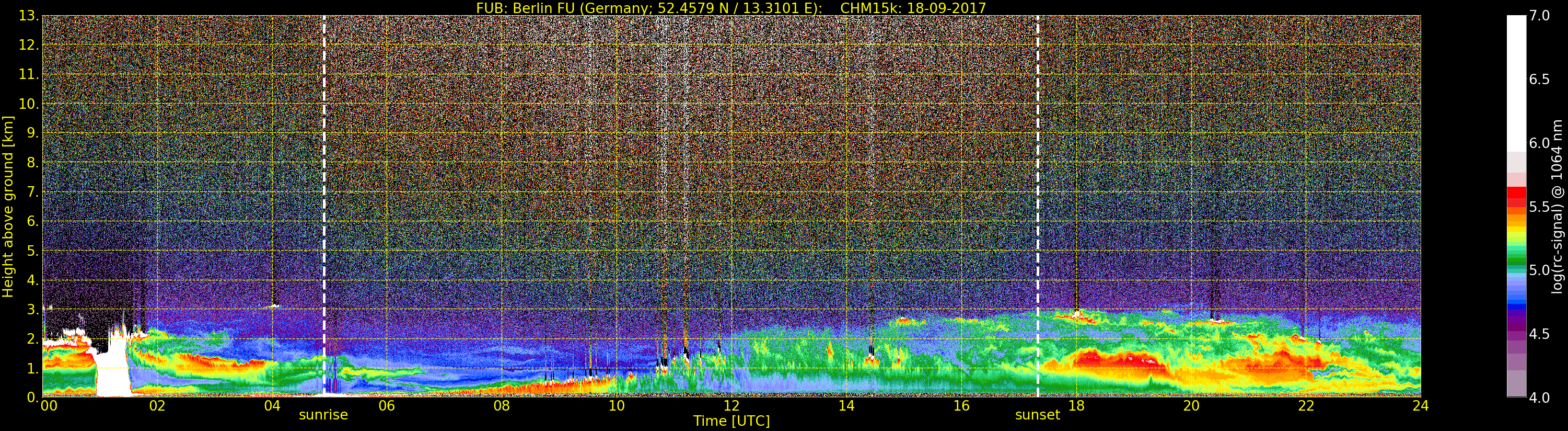Click the 'CHM15k: 18-09-2017' title text

tap(913, 8)
